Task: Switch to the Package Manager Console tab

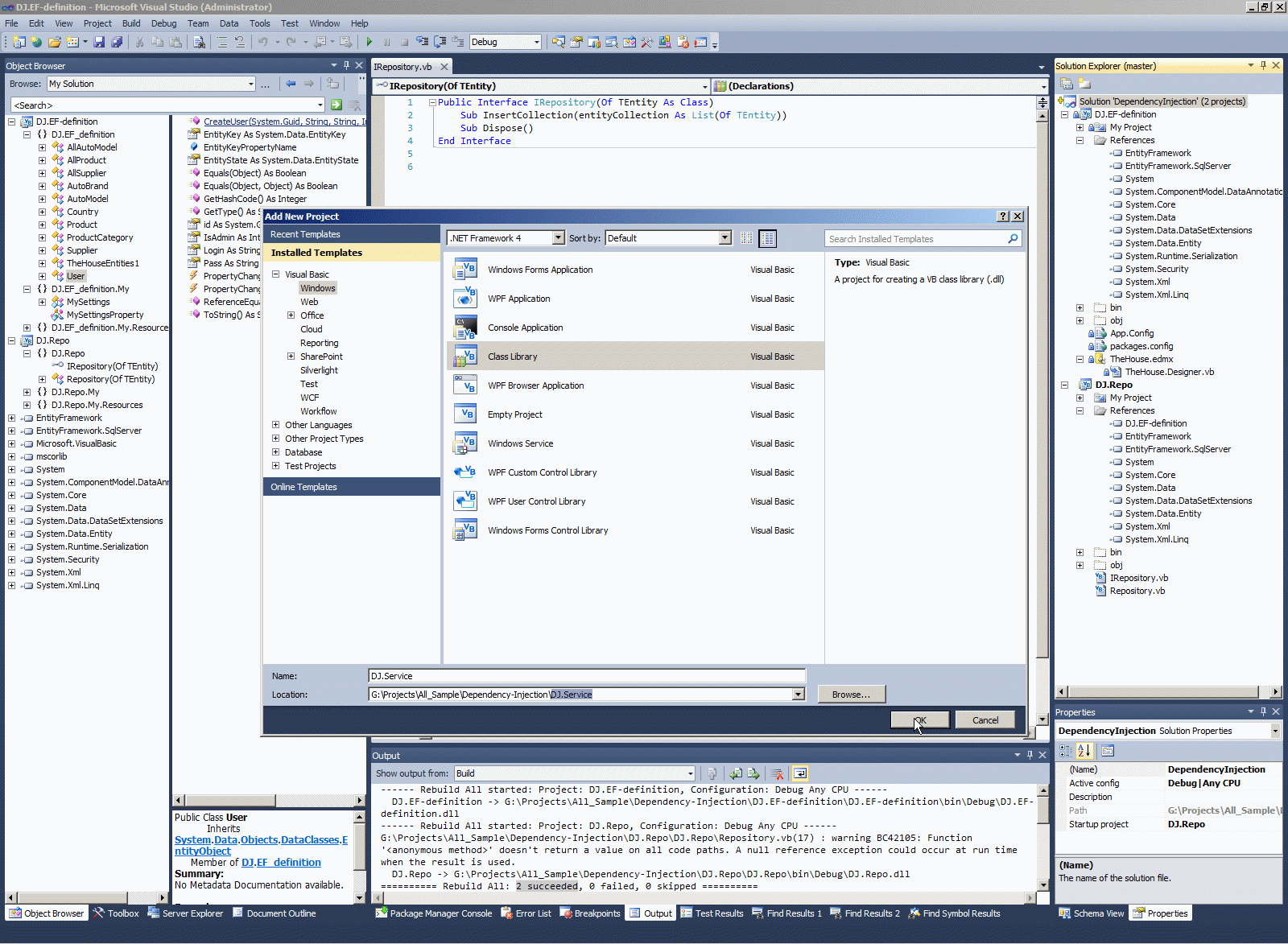Action: 434,913
